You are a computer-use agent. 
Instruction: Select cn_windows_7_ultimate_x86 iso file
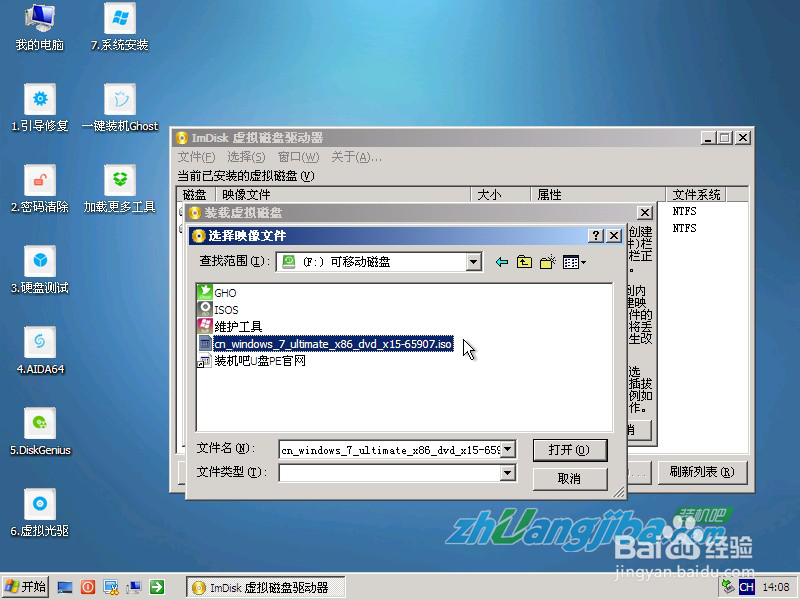(x=326, y=343)
